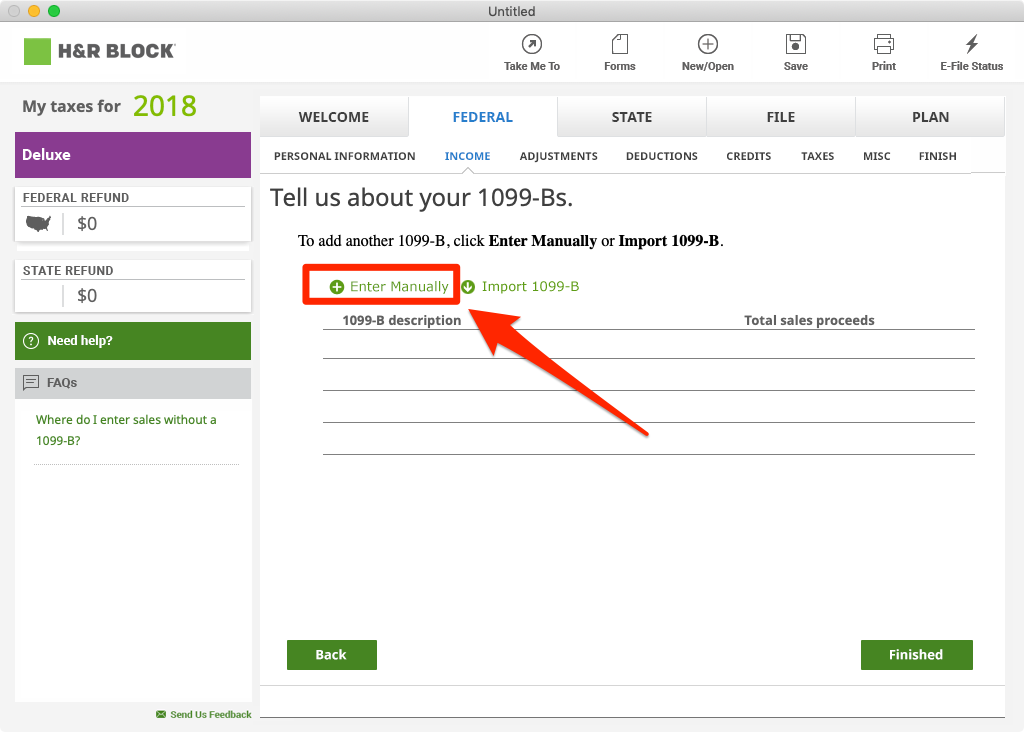The image size is (1024, 732).
Task: Click Import 1099-B link
Action: 521,287
